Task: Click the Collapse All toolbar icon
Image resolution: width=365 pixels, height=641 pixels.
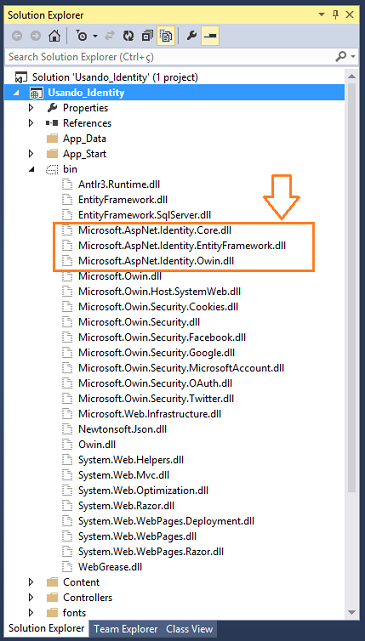Action: (x=147, y=36)
